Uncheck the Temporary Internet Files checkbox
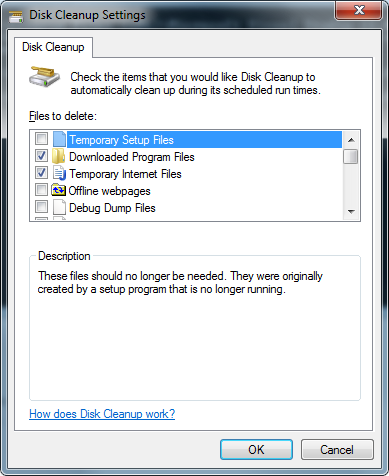Screen dimensions: 389x476 (x=42, y=173)
